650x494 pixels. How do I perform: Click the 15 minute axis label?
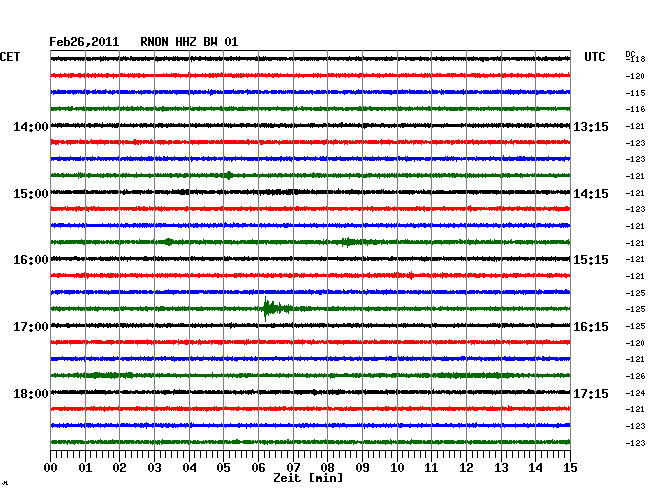point(570,468)
